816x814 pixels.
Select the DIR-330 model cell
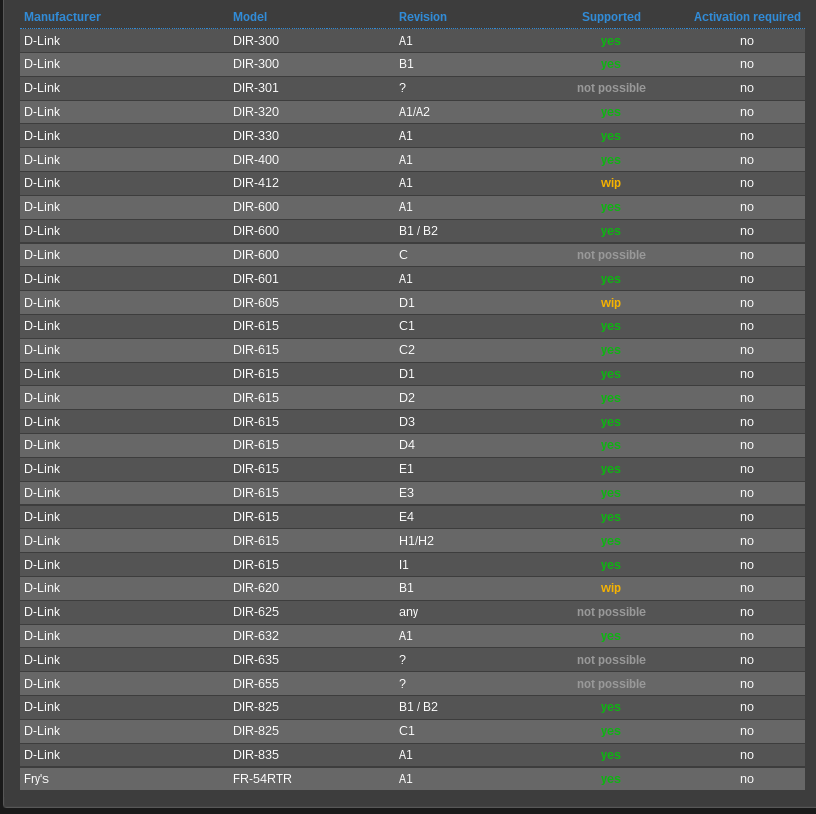pyautogui.click(x=256, y=136)
